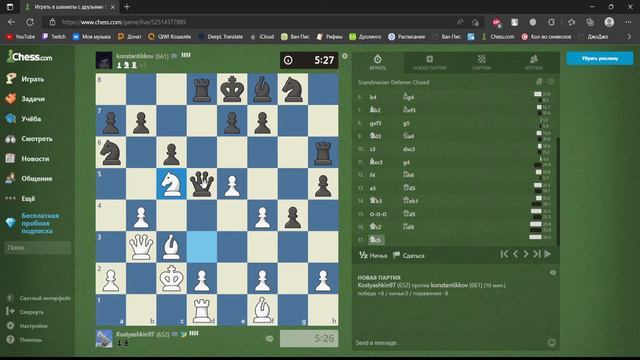Viewport: 640px width, 360px height.
Task: Go to the next move
Action: [x=526, y=254]
